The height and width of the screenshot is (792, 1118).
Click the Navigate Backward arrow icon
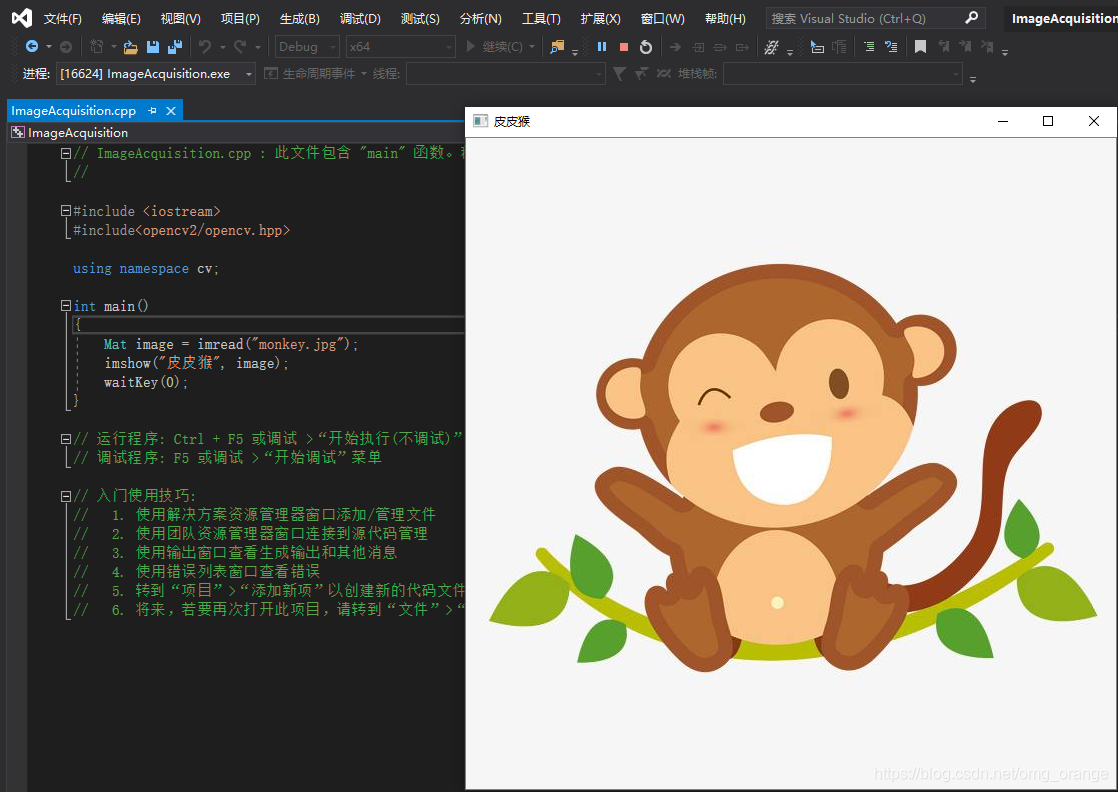click(31, 46)
